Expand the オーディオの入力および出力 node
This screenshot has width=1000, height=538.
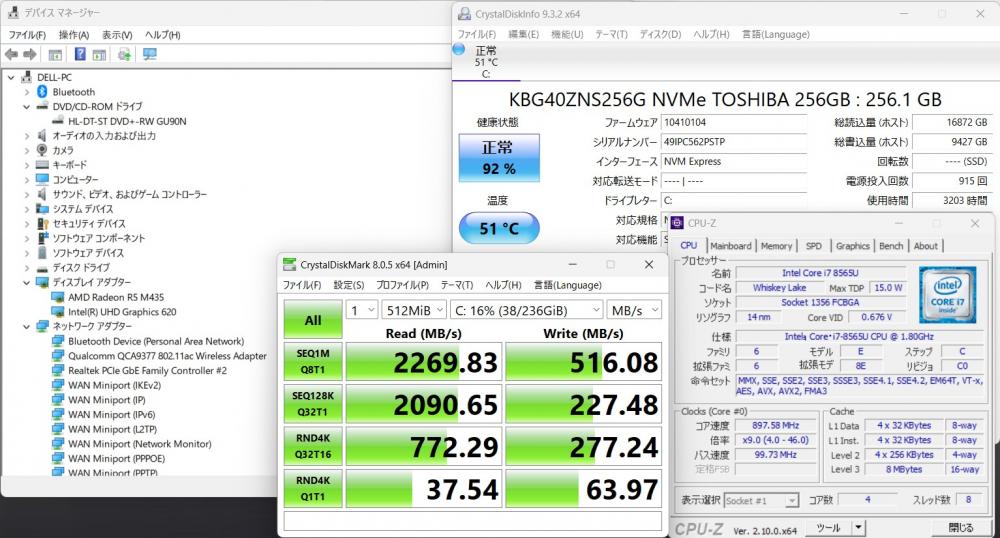[x=27, y=136]
